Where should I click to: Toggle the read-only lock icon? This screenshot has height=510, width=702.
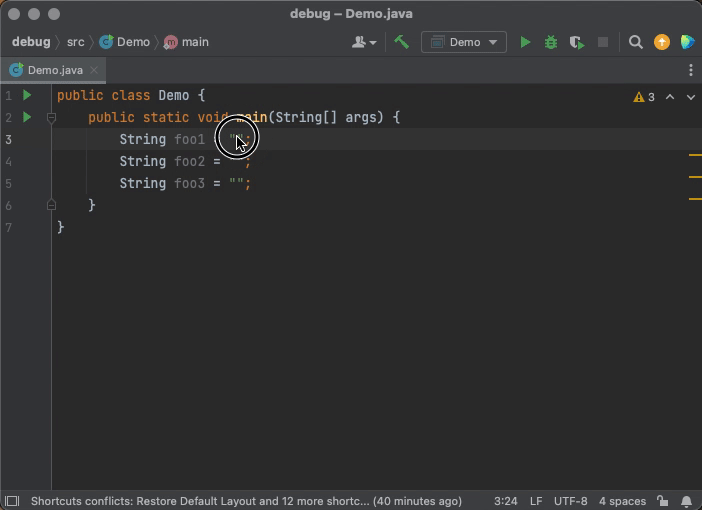663,501
